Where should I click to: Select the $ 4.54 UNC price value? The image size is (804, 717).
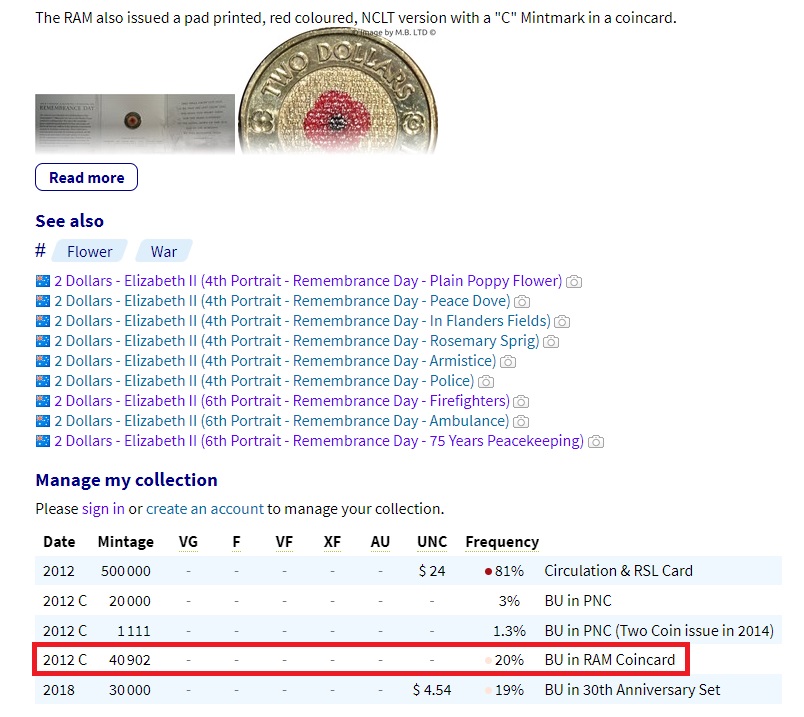[432, 690]
